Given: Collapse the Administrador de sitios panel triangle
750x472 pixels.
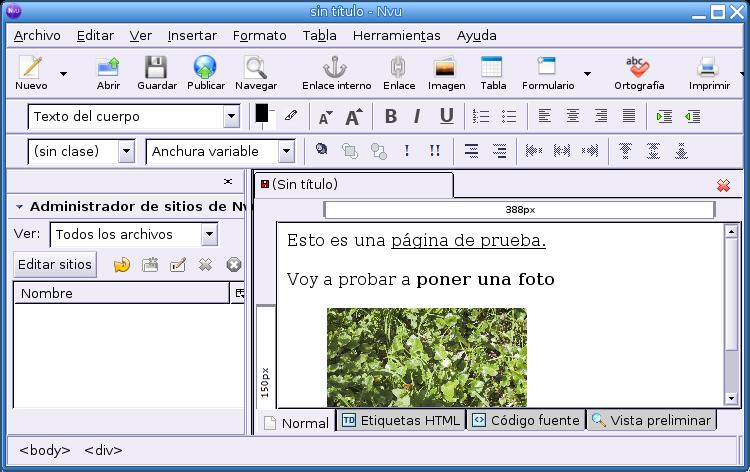Looking at the screenshot, I should click(x=19, y=207).
